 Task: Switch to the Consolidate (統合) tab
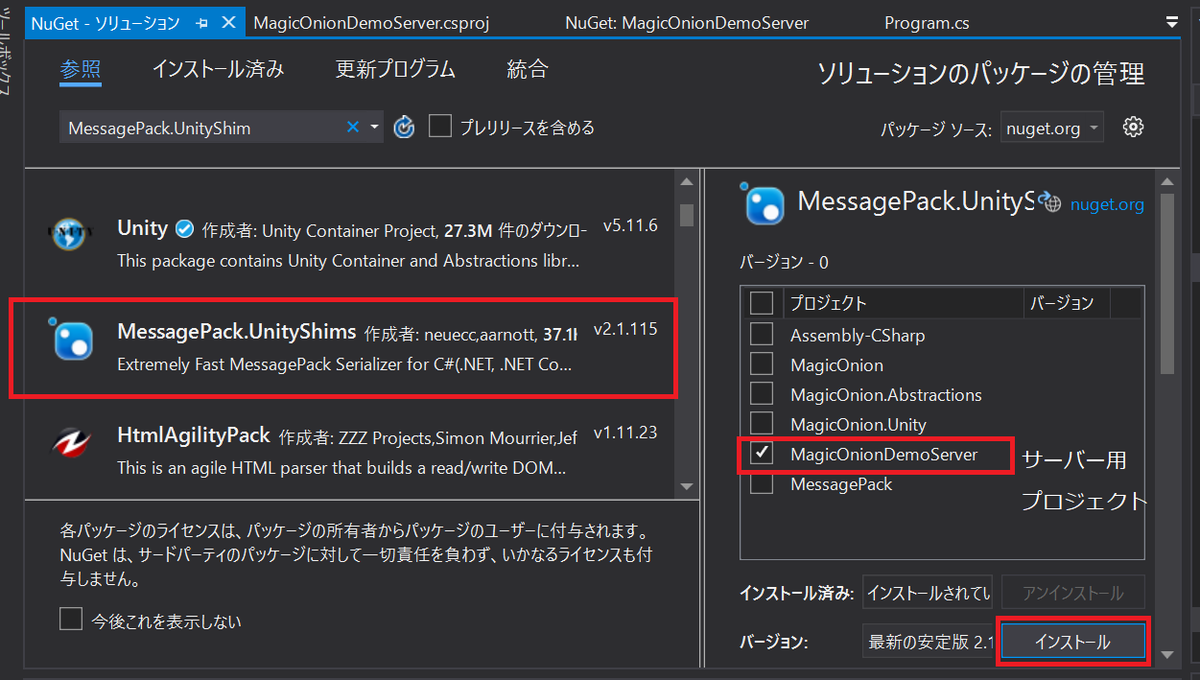(527, 69)
